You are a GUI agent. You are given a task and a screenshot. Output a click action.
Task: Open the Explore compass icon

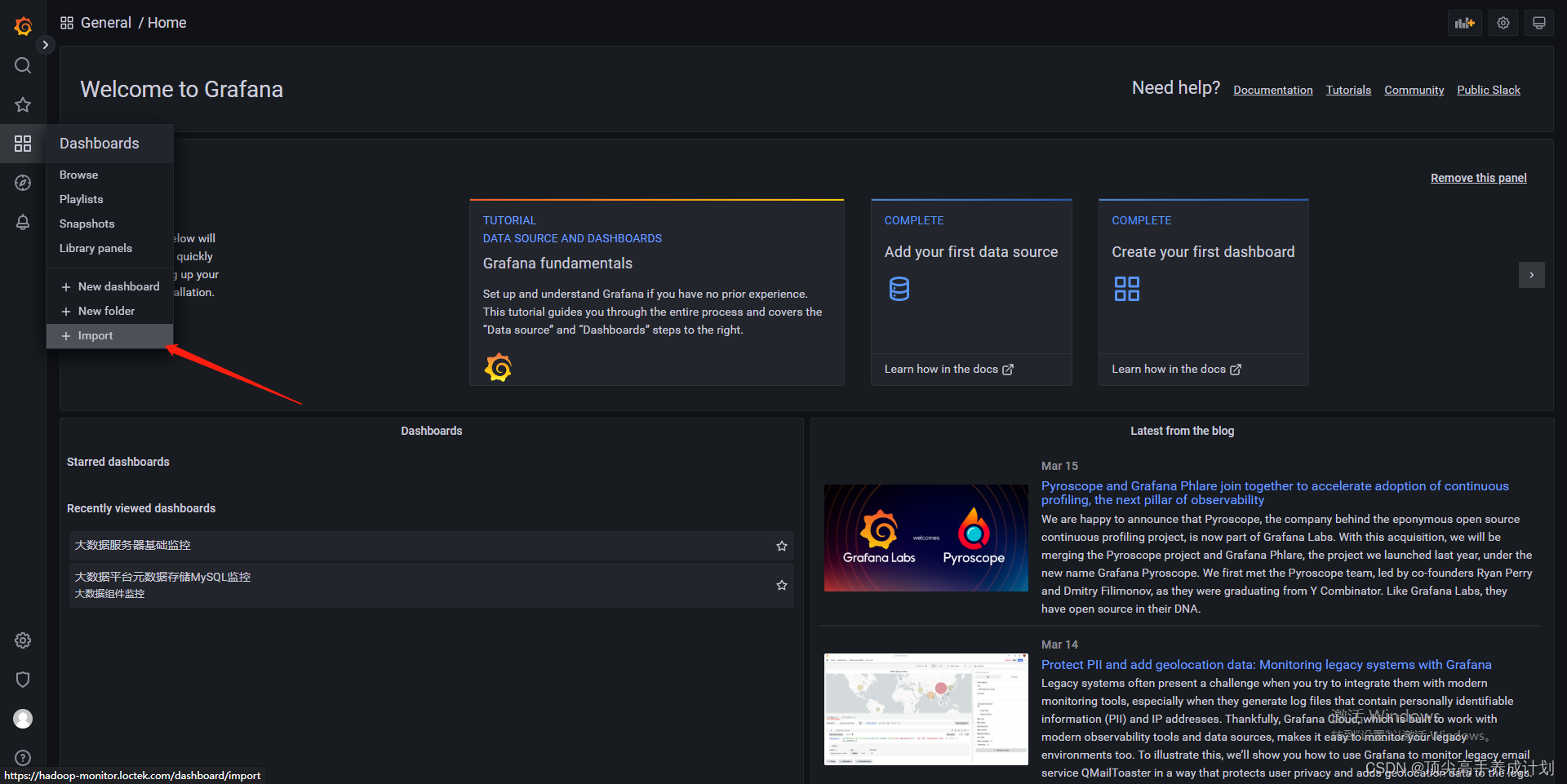23,183
